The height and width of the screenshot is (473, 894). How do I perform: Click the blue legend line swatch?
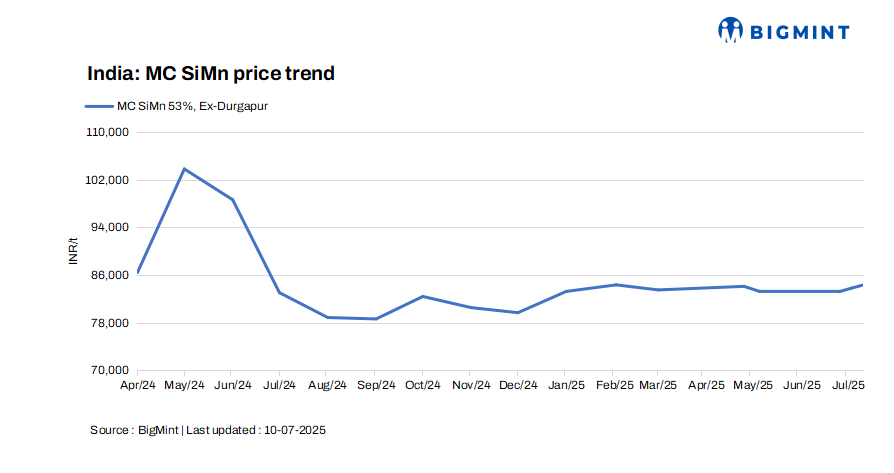click(x=100, y=105)
